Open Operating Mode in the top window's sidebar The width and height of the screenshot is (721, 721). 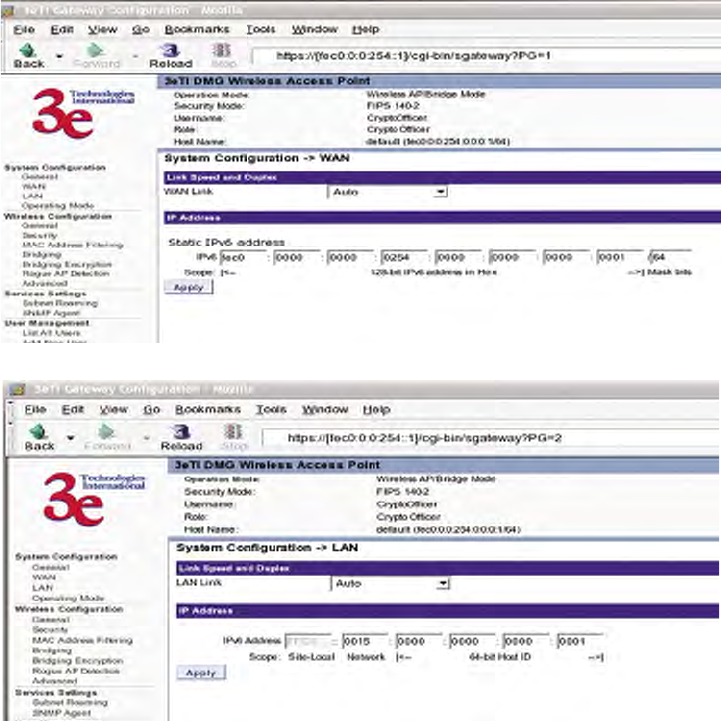tap(58, 206)
